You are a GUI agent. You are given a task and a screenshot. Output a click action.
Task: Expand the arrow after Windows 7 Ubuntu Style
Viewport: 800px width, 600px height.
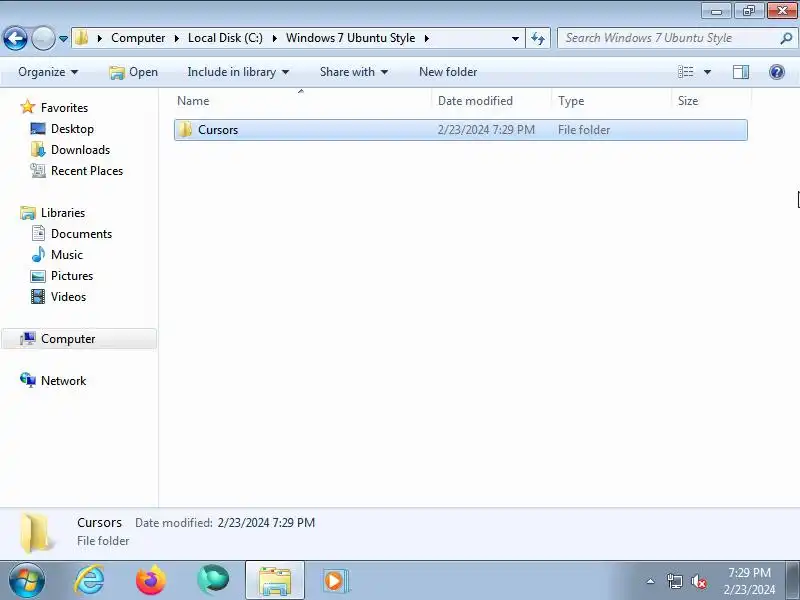point(427,38)
